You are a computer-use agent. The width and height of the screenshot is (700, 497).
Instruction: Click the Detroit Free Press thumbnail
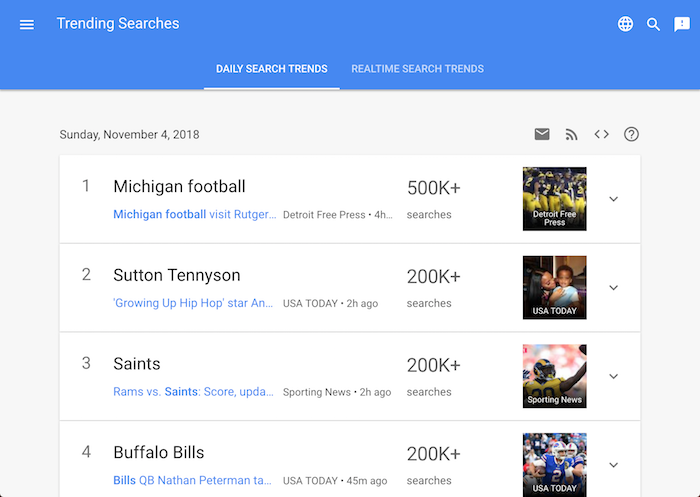coord(554,199)
